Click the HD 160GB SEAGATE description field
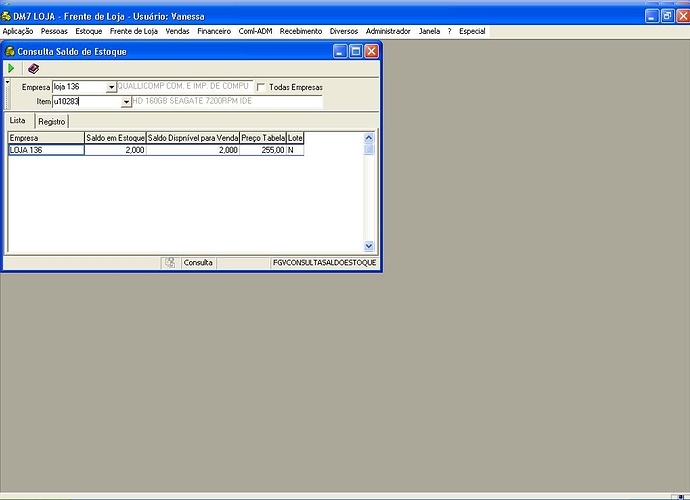 coord(227,101)
